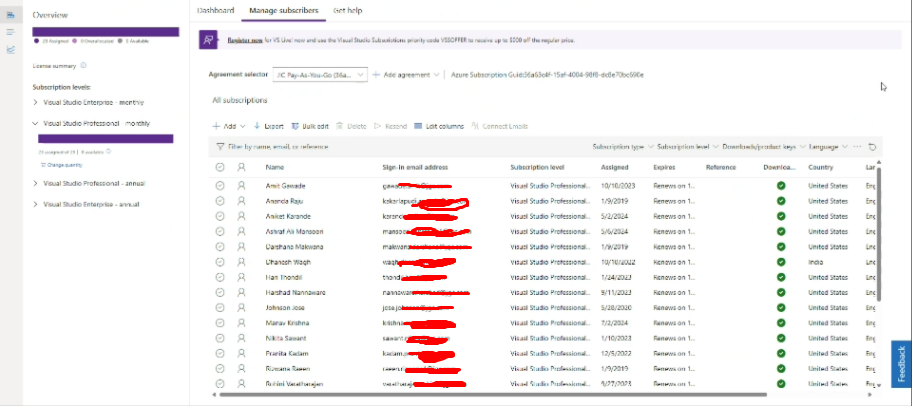Open the list-lines icon in left rail
912x406 pixels.
click(10, 31)
